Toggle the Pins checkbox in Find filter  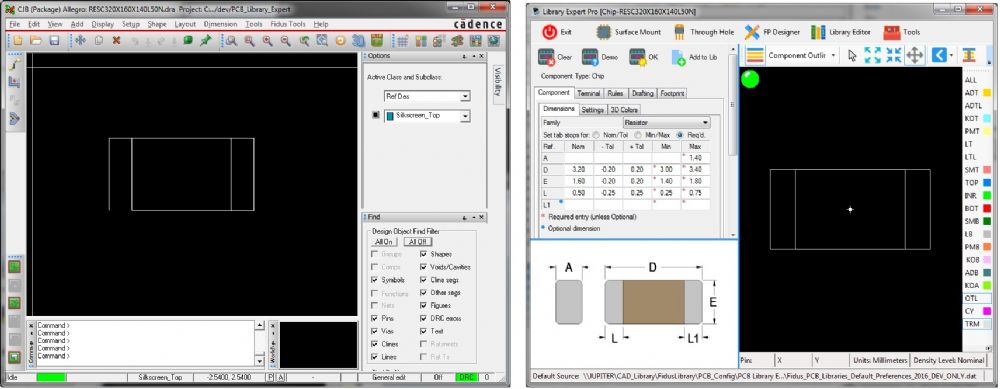374,318
